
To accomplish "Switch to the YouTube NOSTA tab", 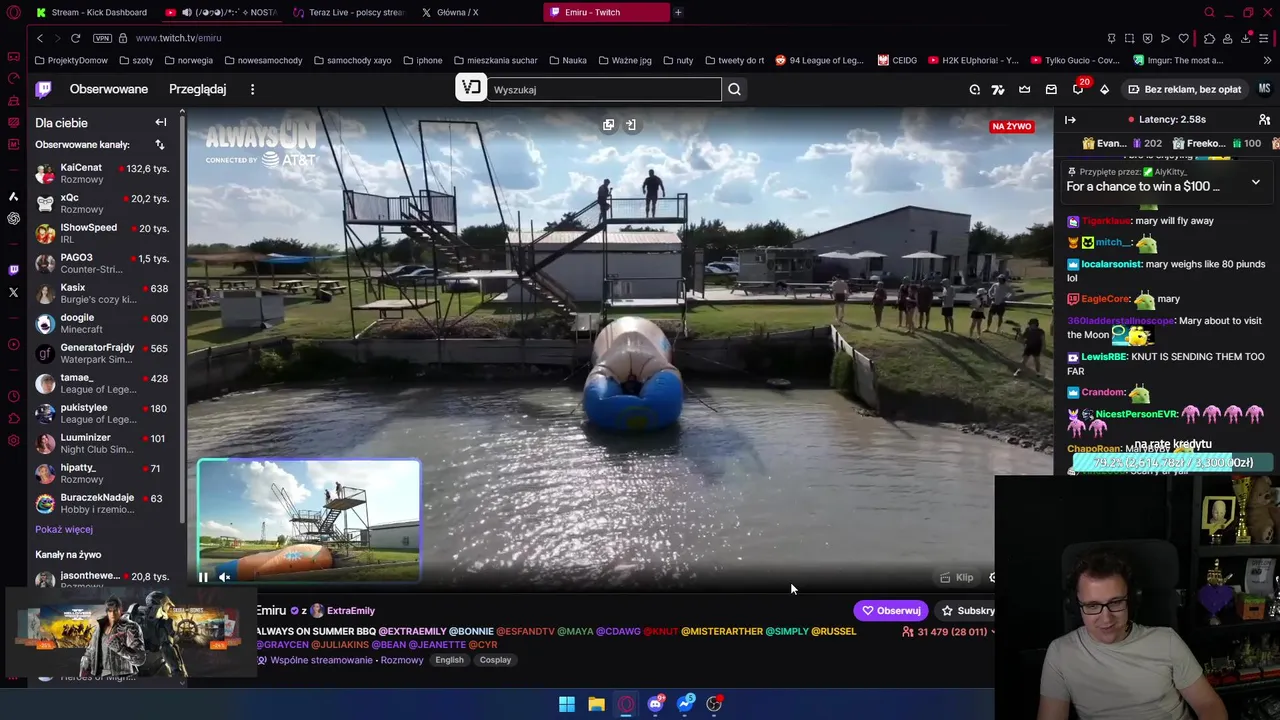I will (x=222, y=12).
